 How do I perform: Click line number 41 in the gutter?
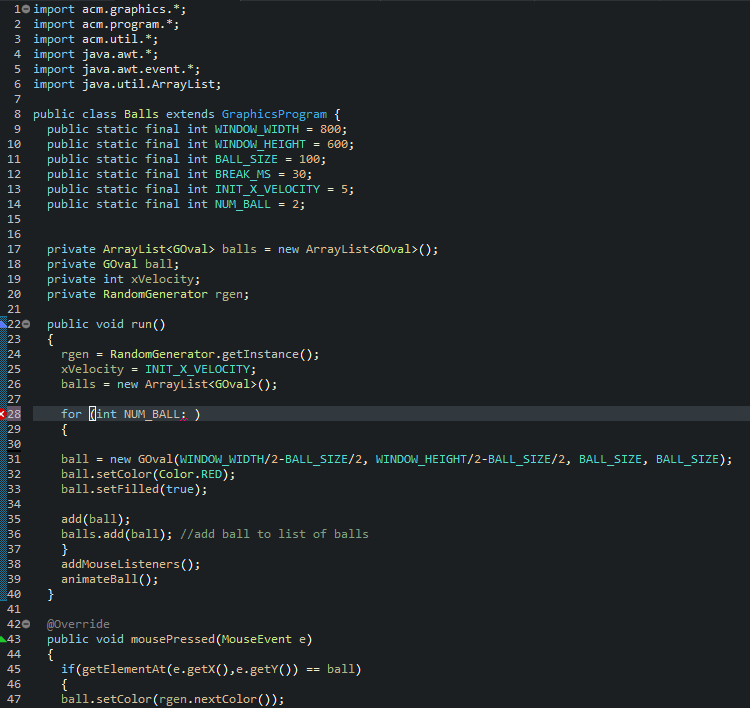point(14,609)
